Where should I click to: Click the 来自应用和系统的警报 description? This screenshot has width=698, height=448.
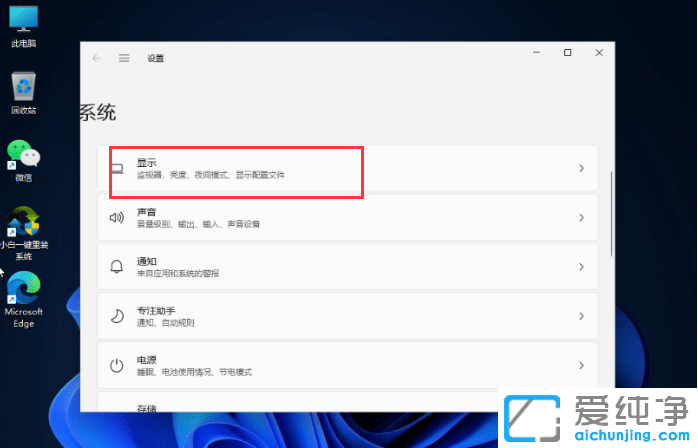[x=178, y=273]
